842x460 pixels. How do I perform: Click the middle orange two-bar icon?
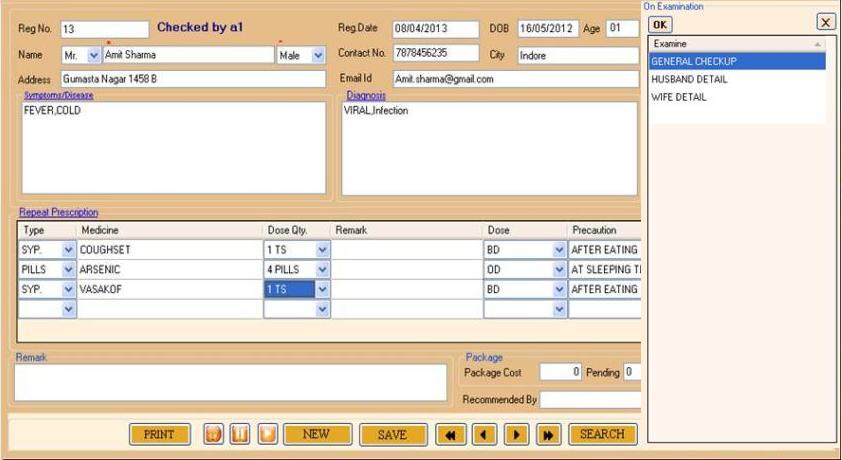[x=240, y=434]
